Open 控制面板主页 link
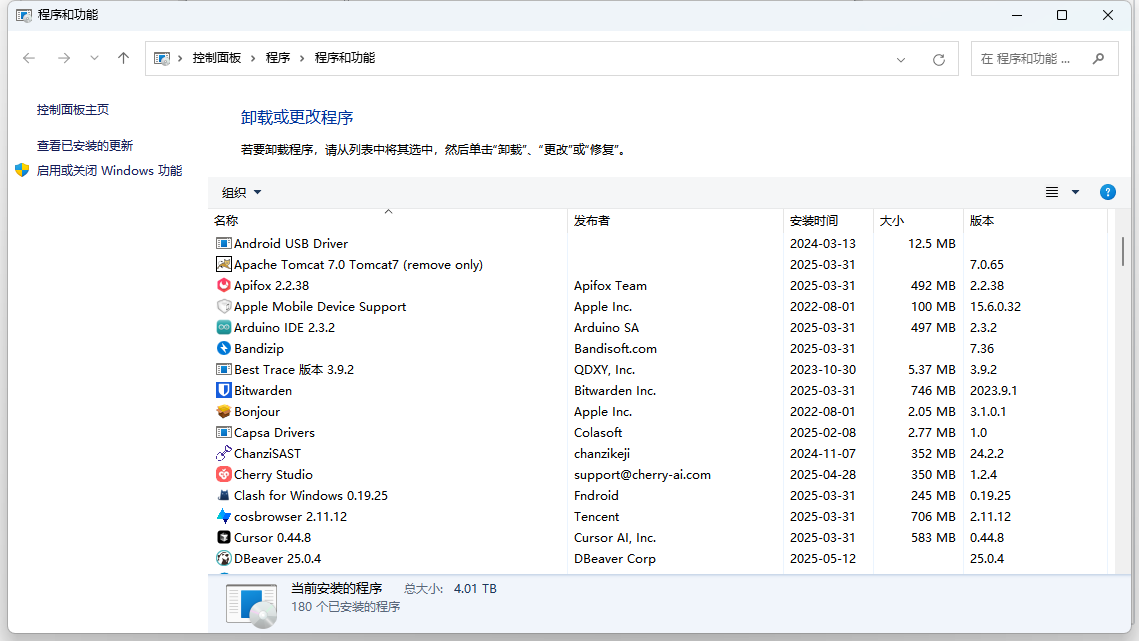 (73, 110)
